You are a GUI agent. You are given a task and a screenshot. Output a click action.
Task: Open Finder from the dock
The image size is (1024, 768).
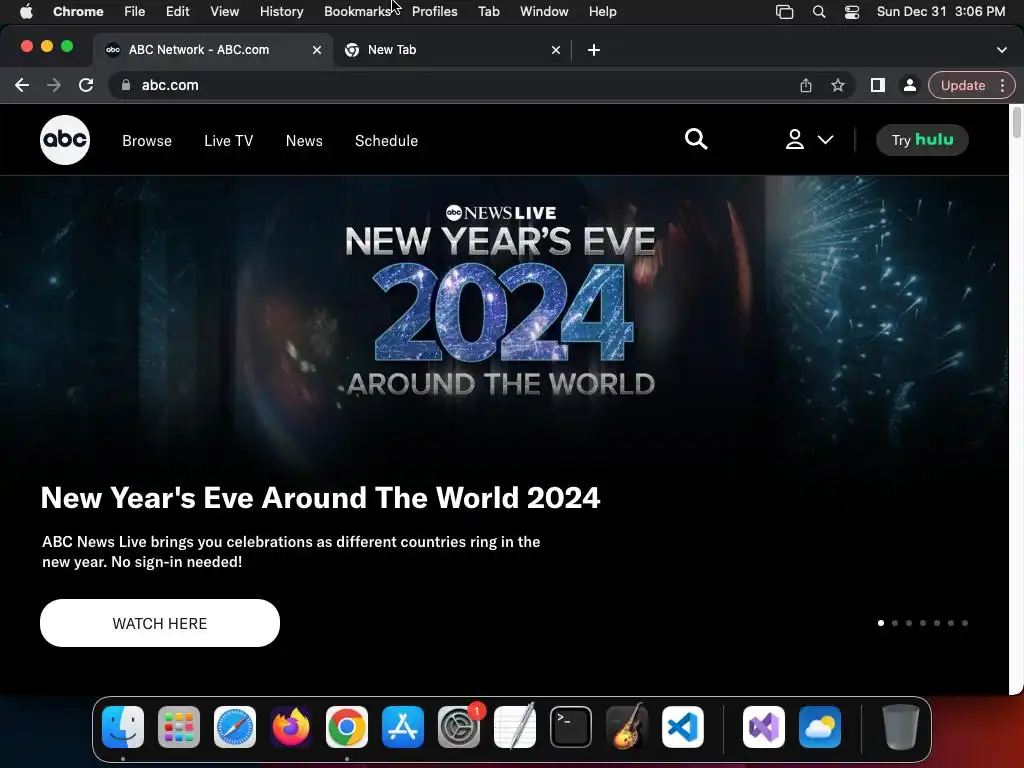tap(123, 726)
